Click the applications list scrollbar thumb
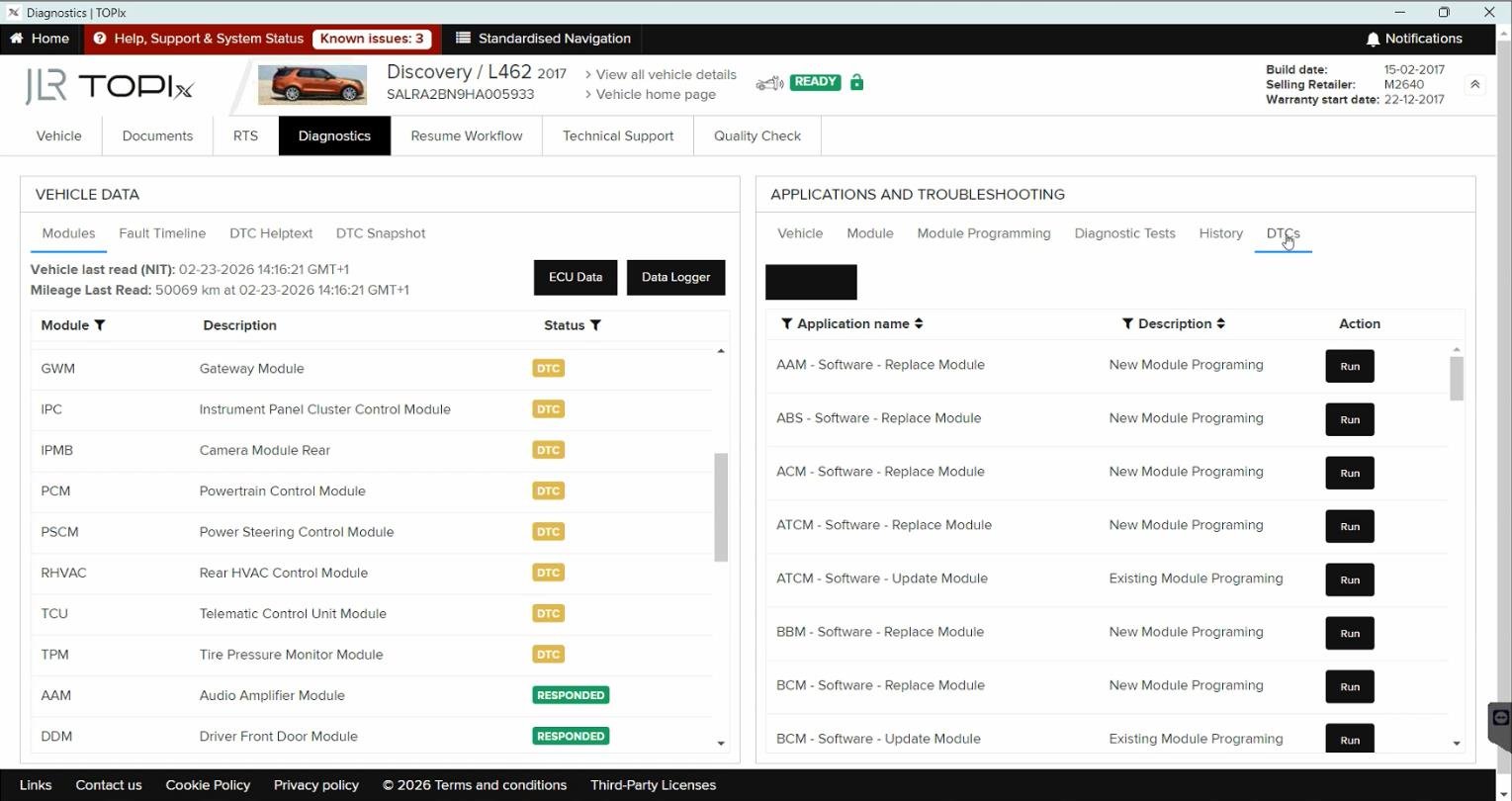This screenshot has width=1512, height=801. click(x=1456, y=379)
